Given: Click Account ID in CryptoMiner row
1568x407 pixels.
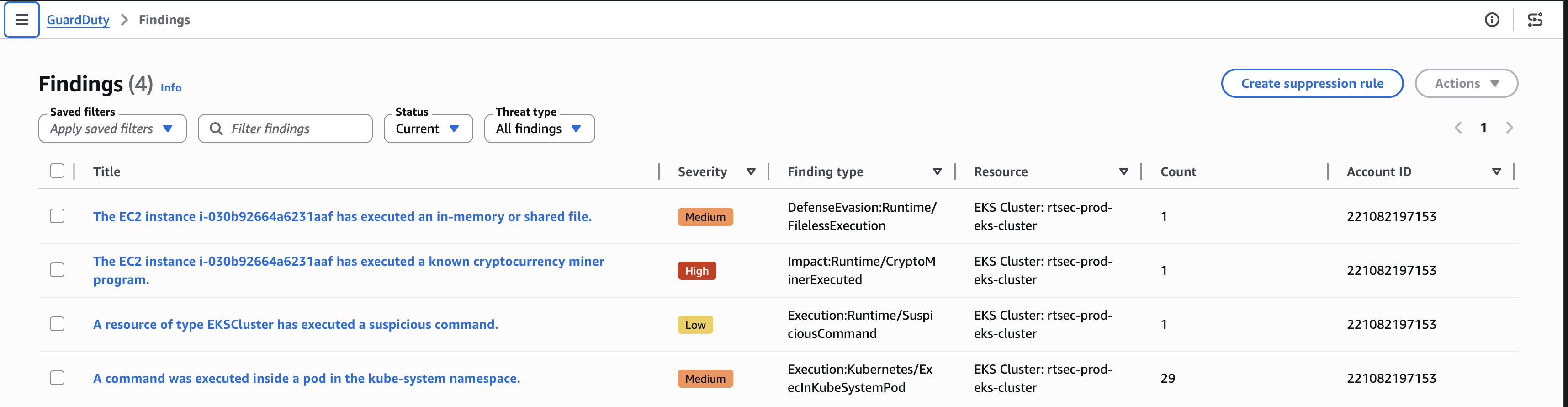Looking at the screenshot, I should (x=1391, y=270).
